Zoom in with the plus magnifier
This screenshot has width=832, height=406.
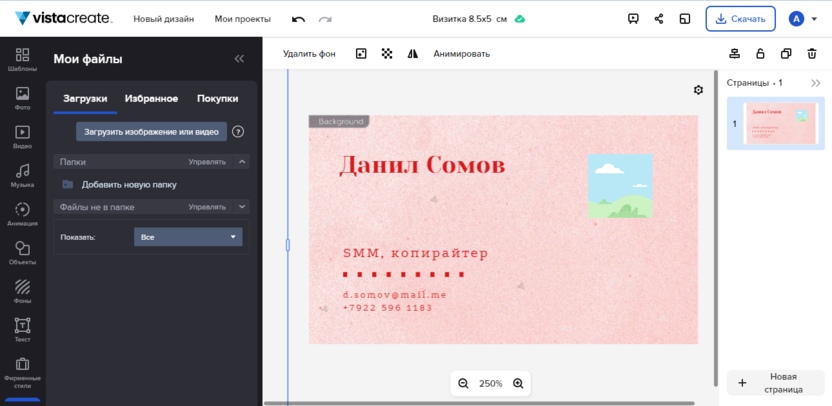(518, 384)
